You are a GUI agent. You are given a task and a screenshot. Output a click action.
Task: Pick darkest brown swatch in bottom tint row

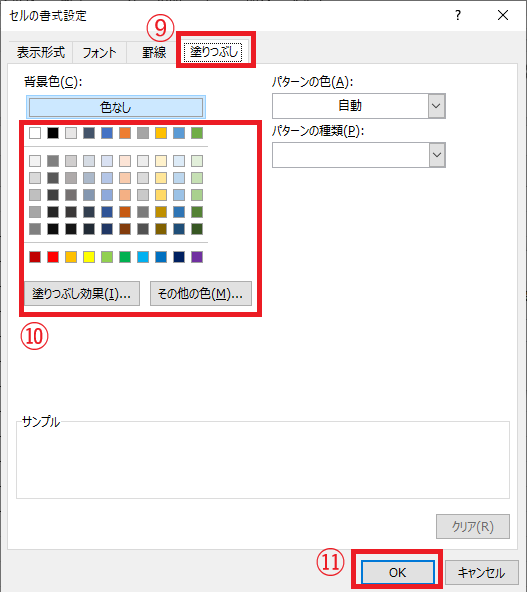point(125,229)
